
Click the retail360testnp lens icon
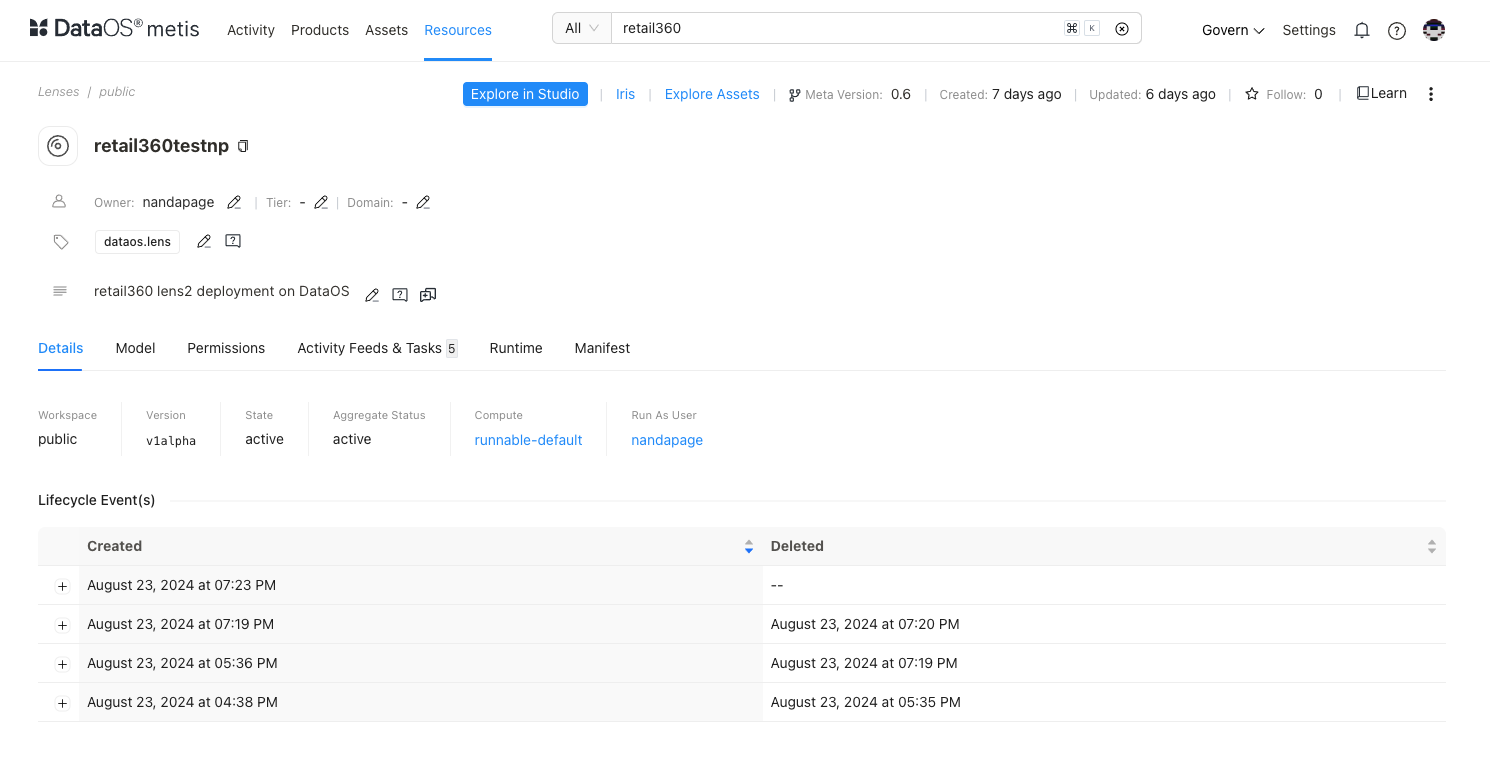point(58,146)
